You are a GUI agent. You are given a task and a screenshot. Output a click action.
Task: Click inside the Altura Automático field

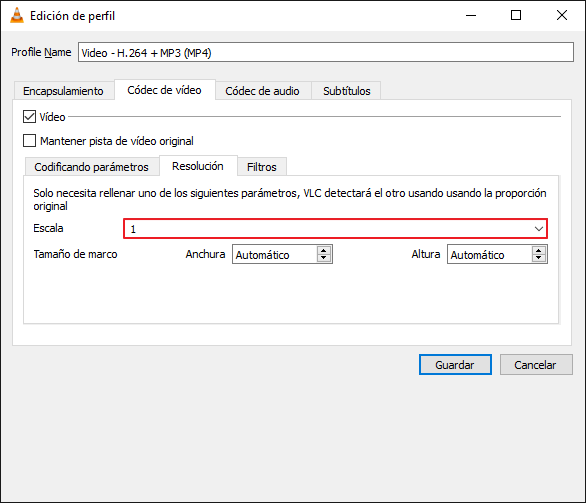click(490, 254)
